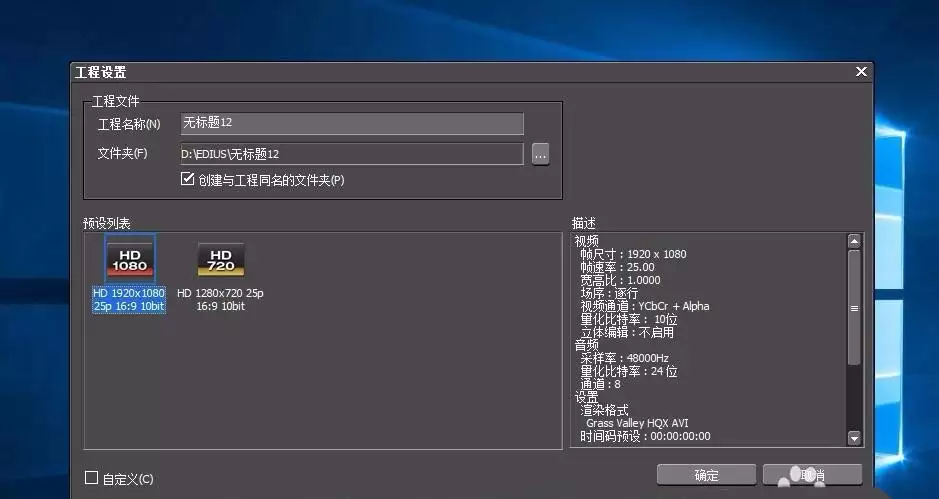Click the description scrollbar up arrow
The image size is (939, 499).
coord(854,241)
